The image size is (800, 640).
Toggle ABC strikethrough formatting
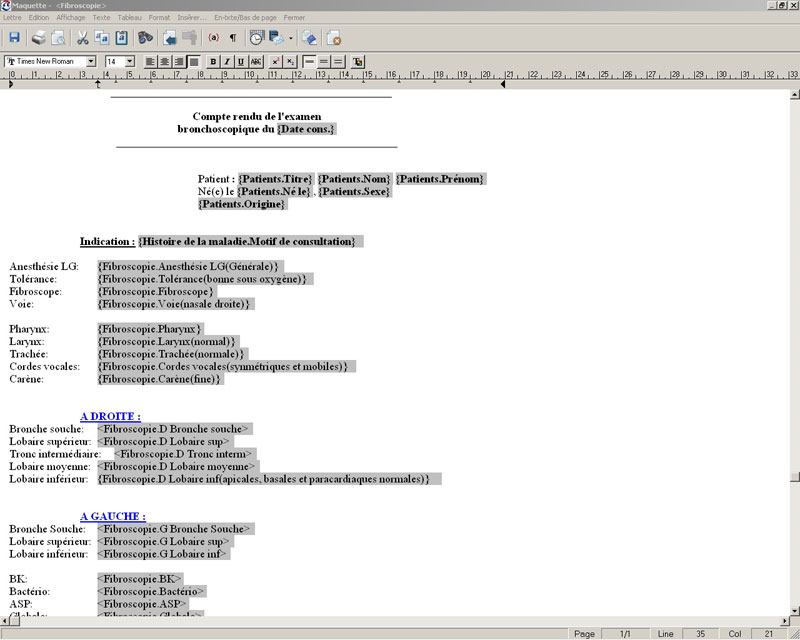256,62
